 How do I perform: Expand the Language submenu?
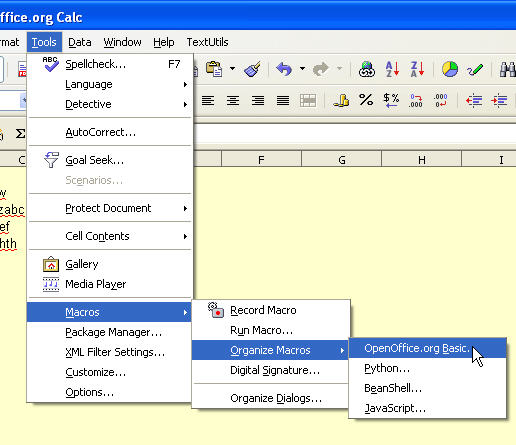coord(110,84)
